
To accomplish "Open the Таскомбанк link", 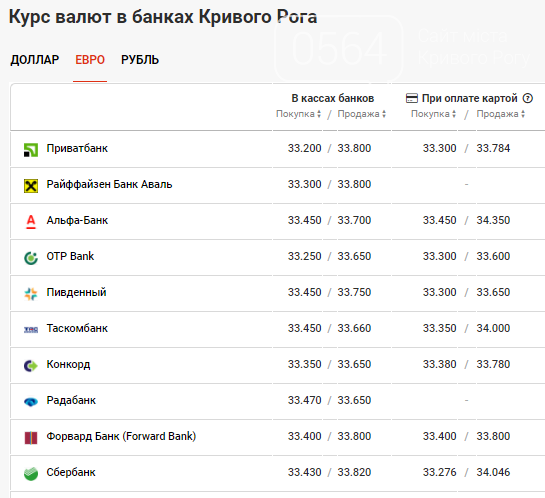I will click(x=77, y=328).
